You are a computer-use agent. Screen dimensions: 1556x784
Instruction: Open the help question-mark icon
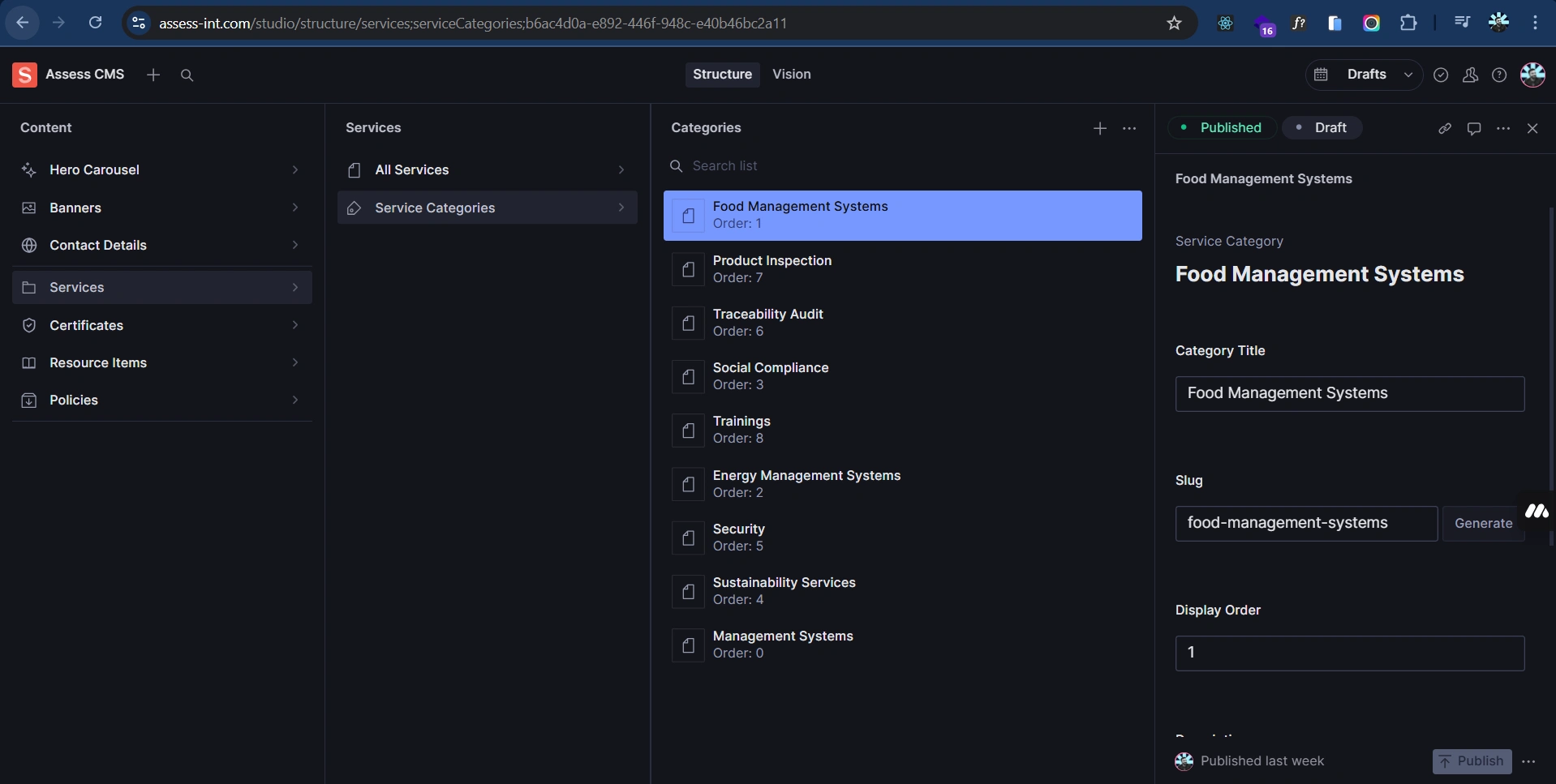[x=1499, y=75]
